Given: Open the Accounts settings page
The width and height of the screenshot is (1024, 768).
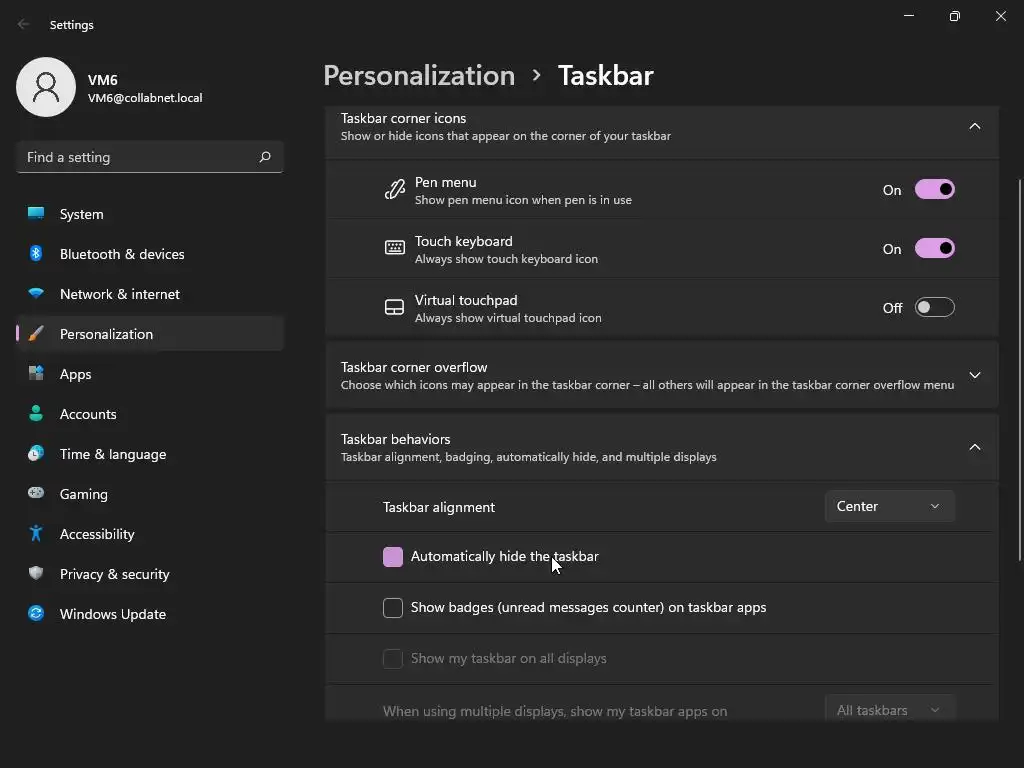Looking at the screenshot, I should 88,414.
